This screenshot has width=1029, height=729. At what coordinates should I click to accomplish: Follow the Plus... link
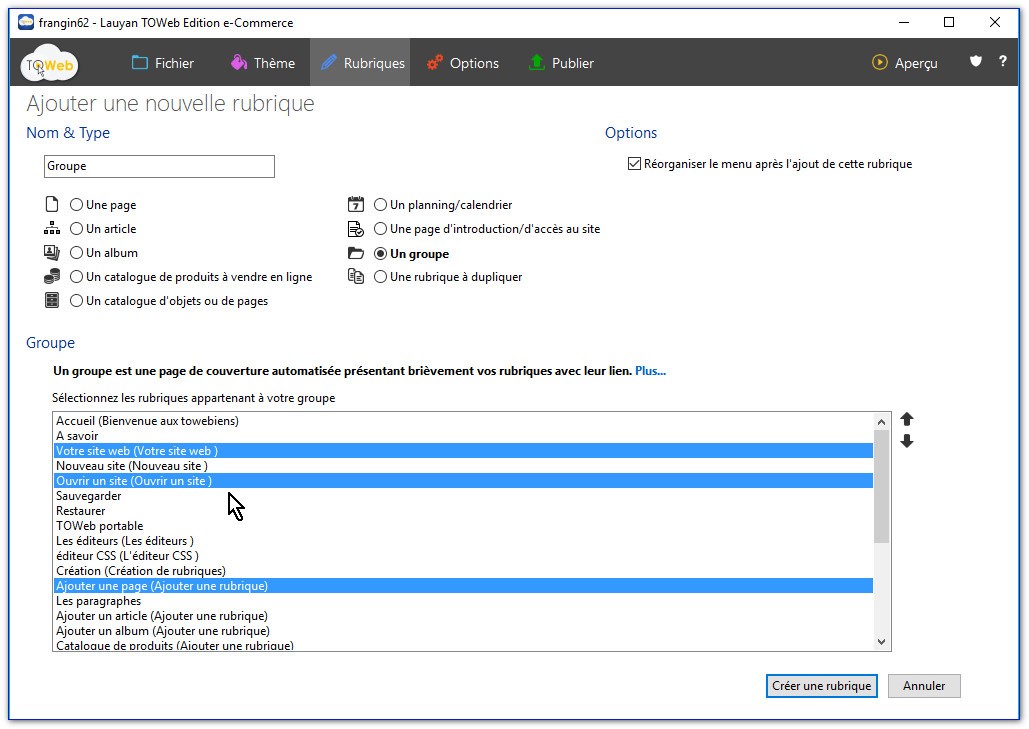tap(650, 371)
